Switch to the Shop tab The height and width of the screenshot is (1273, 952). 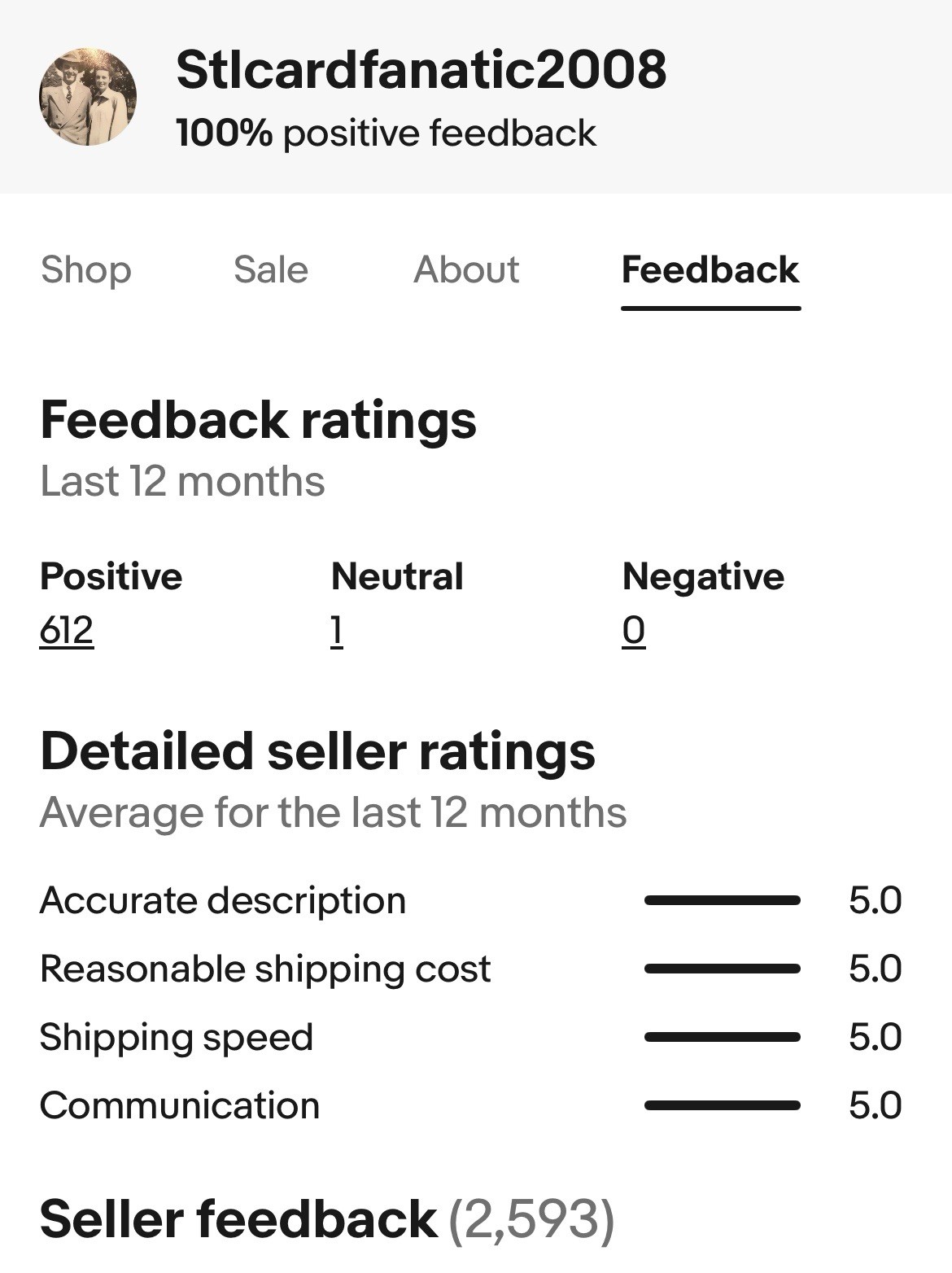click(85, 269)
